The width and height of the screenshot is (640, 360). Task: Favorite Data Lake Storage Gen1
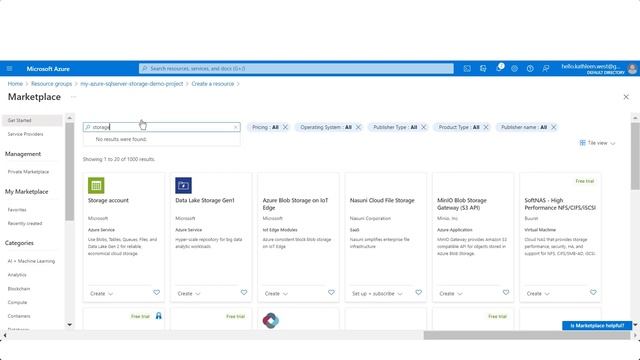(x=244, y=293)
